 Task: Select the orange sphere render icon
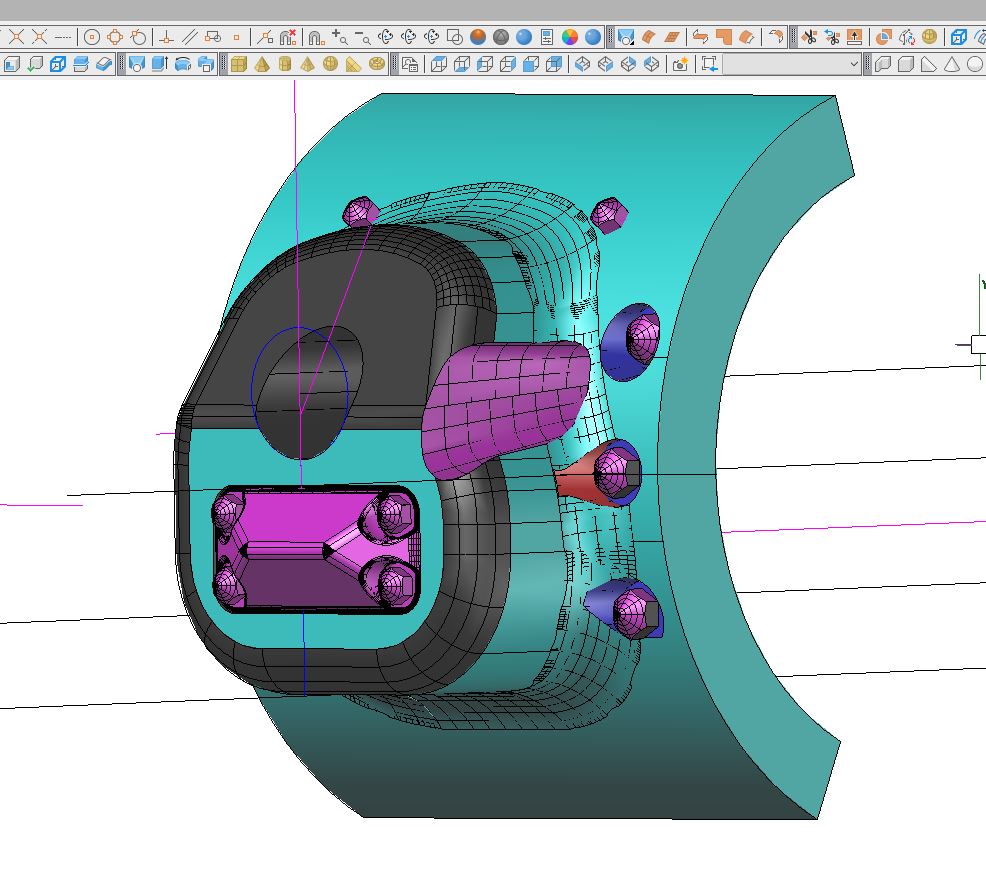478,38
